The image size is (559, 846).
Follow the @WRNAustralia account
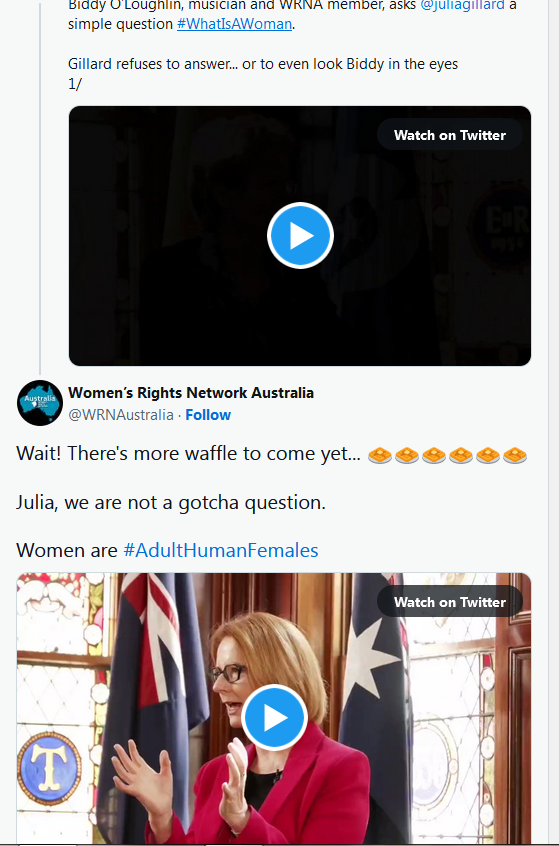208,415
